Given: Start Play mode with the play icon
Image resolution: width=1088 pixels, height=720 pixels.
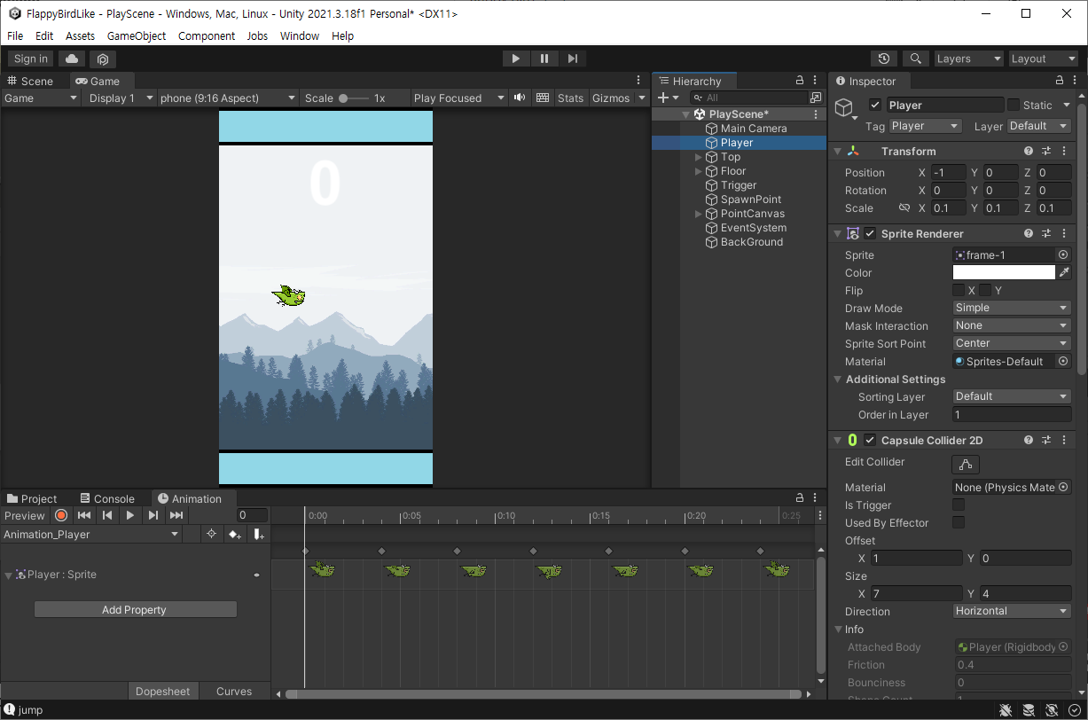Looking at the screenshot, I should point(515,59).
